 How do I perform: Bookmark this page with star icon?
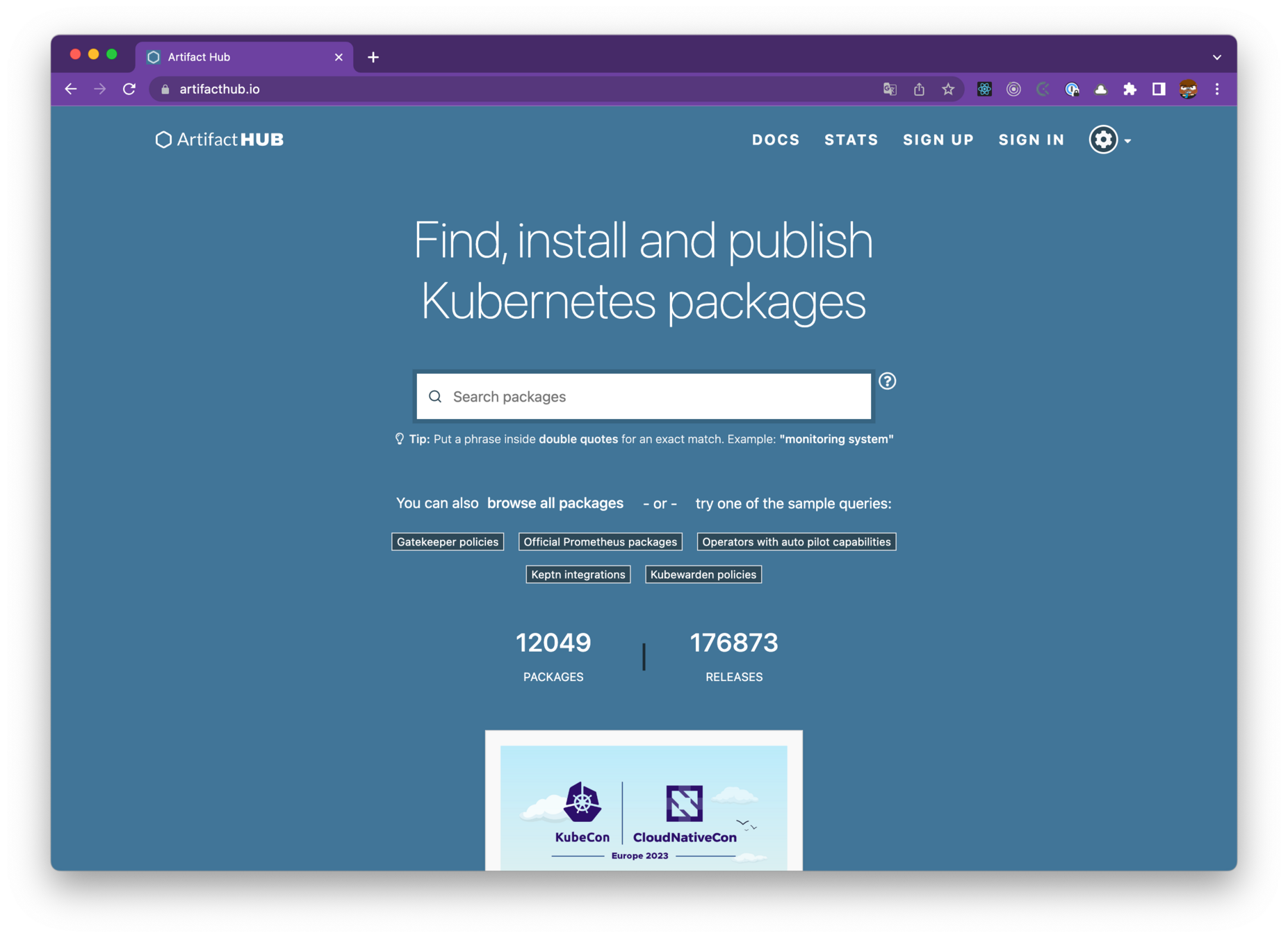pos(948,89)
